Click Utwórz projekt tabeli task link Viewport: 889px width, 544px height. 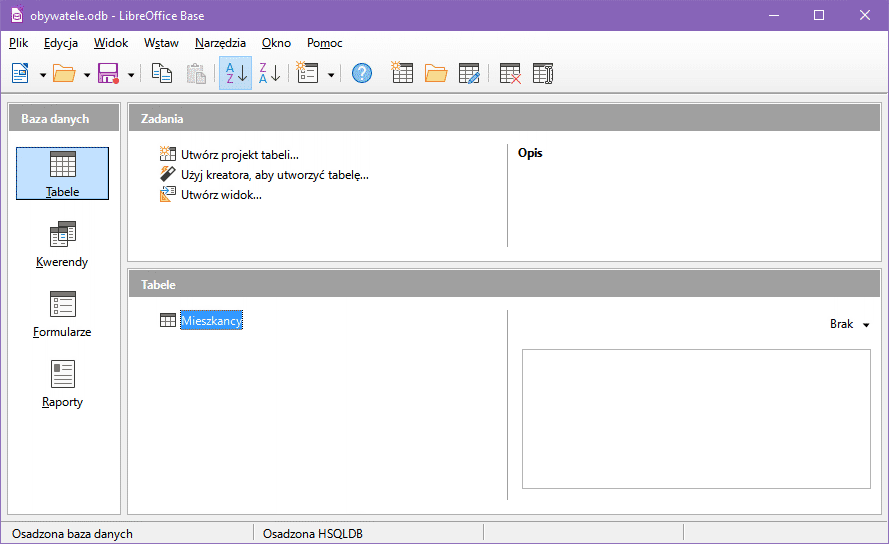[x=239, y=154]
